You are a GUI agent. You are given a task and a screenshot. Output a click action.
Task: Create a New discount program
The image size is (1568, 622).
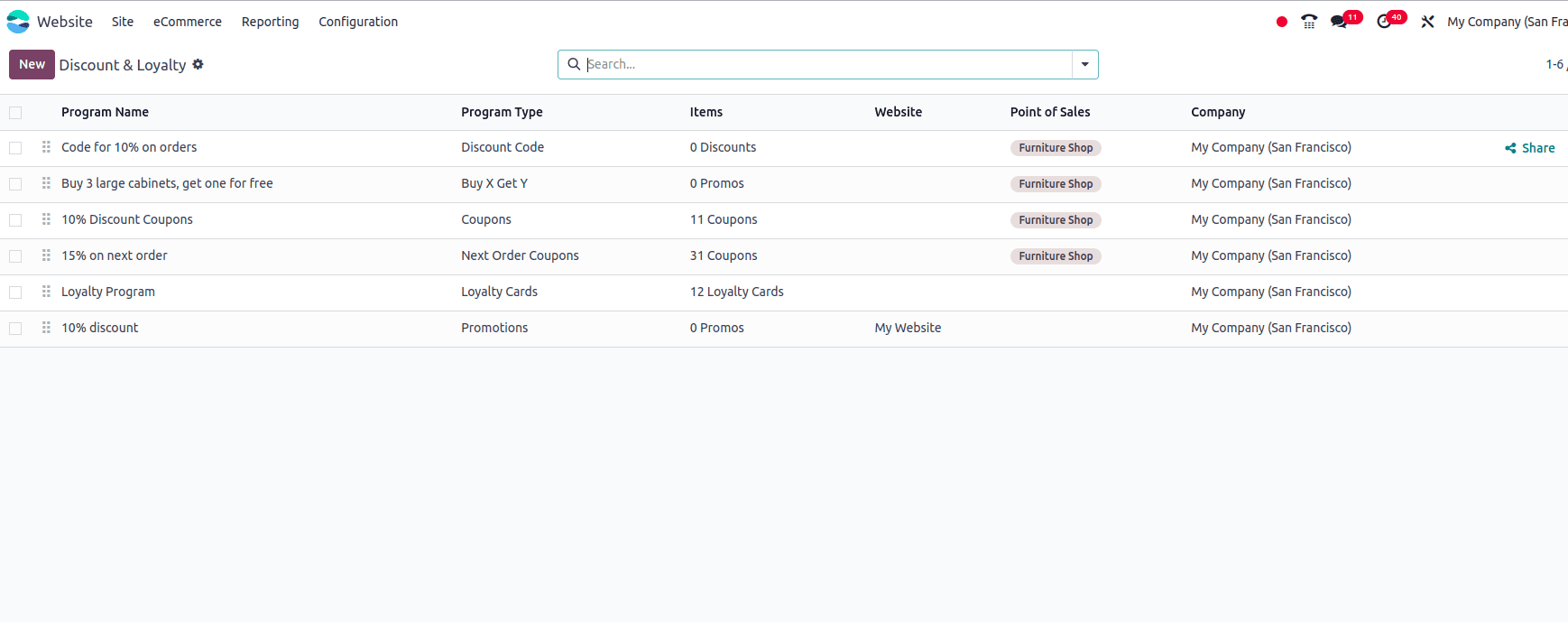(x=32, y=64)
